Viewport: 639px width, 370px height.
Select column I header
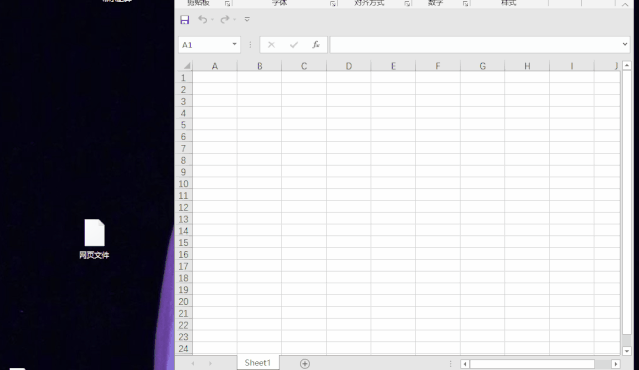point(572,66)
